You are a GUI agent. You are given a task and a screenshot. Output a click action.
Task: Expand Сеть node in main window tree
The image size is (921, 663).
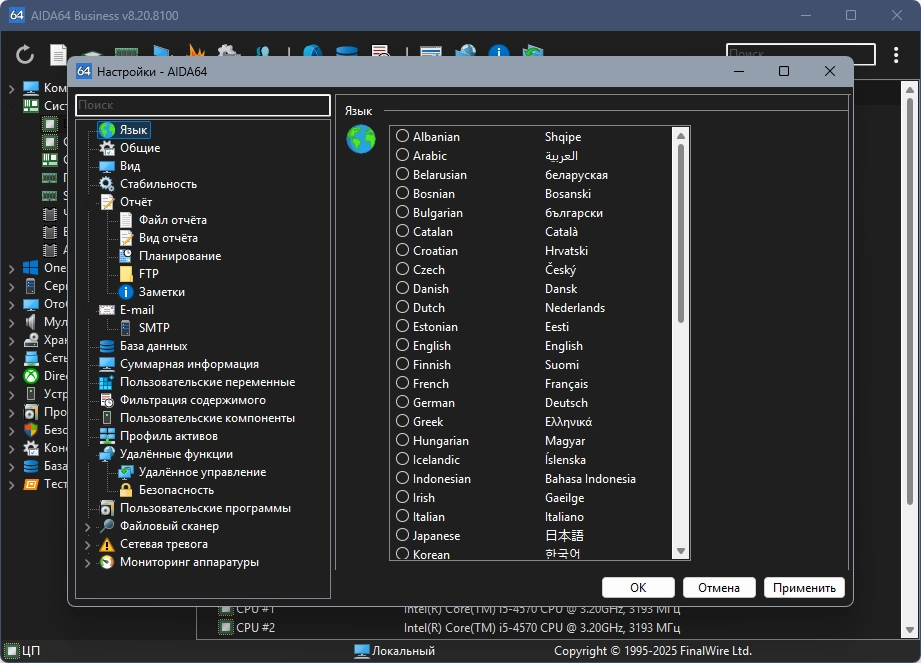tap(11, 359)
